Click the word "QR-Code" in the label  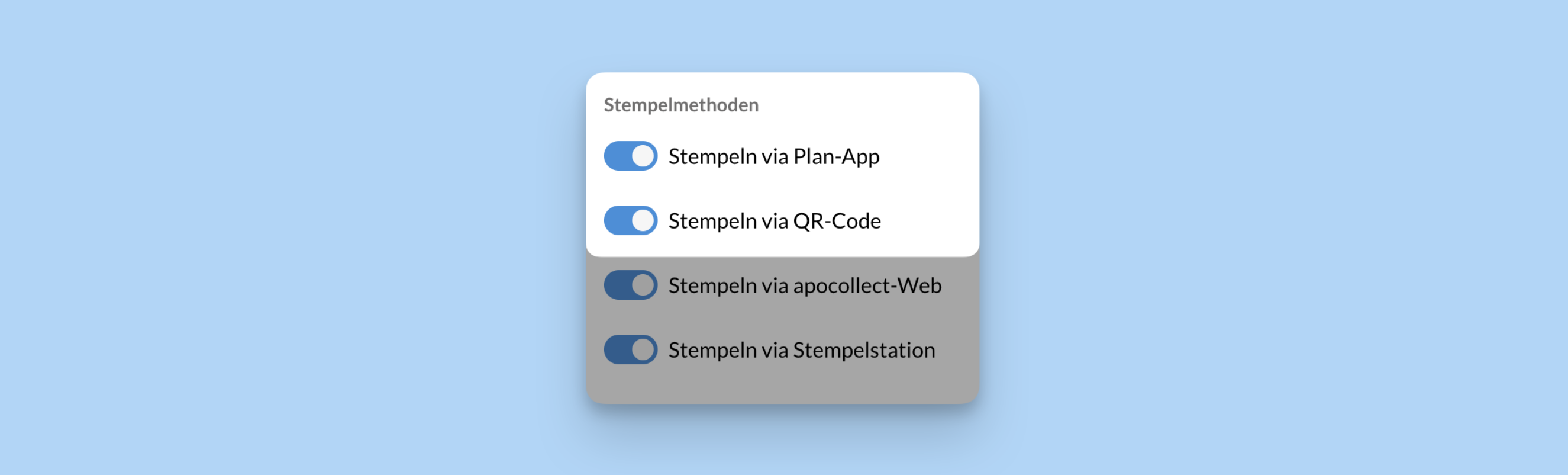836,221
